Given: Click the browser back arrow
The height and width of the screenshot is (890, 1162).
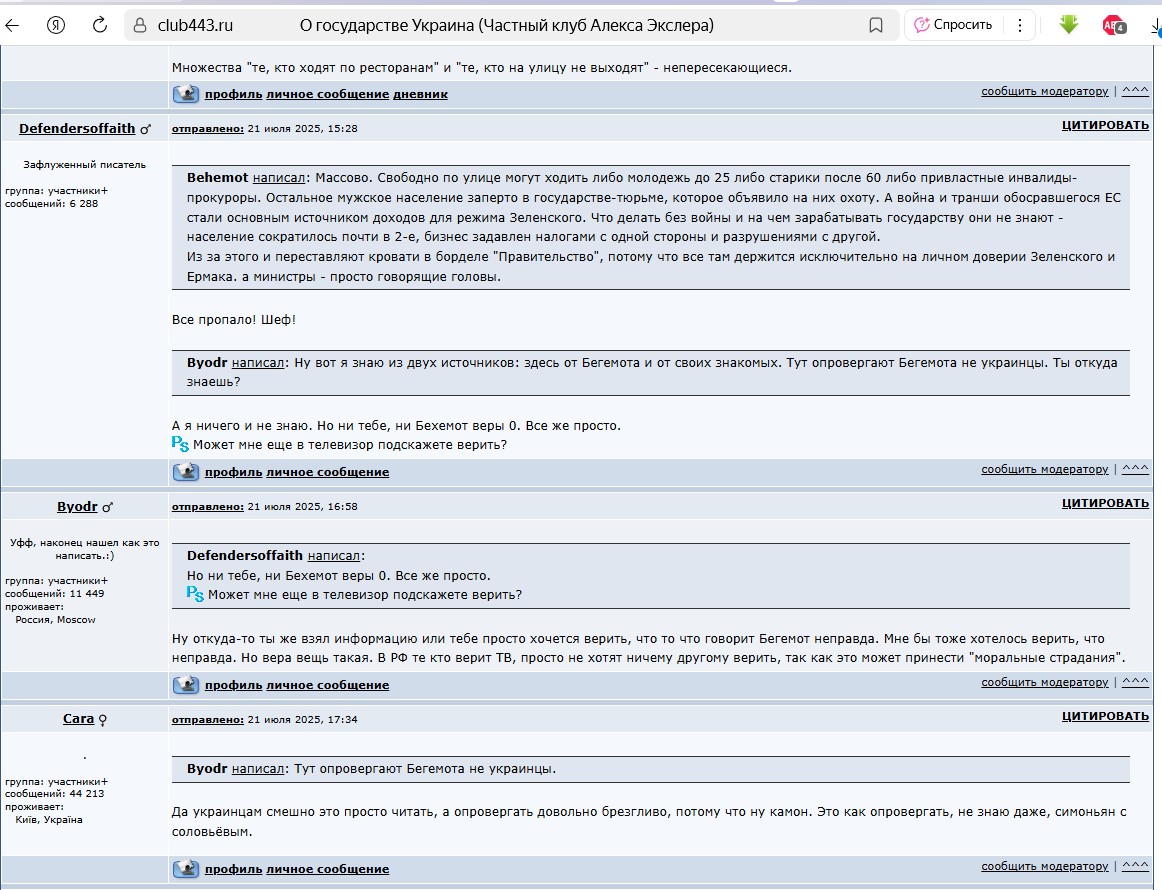Looking at the screenshot, I should coord(13,26).
